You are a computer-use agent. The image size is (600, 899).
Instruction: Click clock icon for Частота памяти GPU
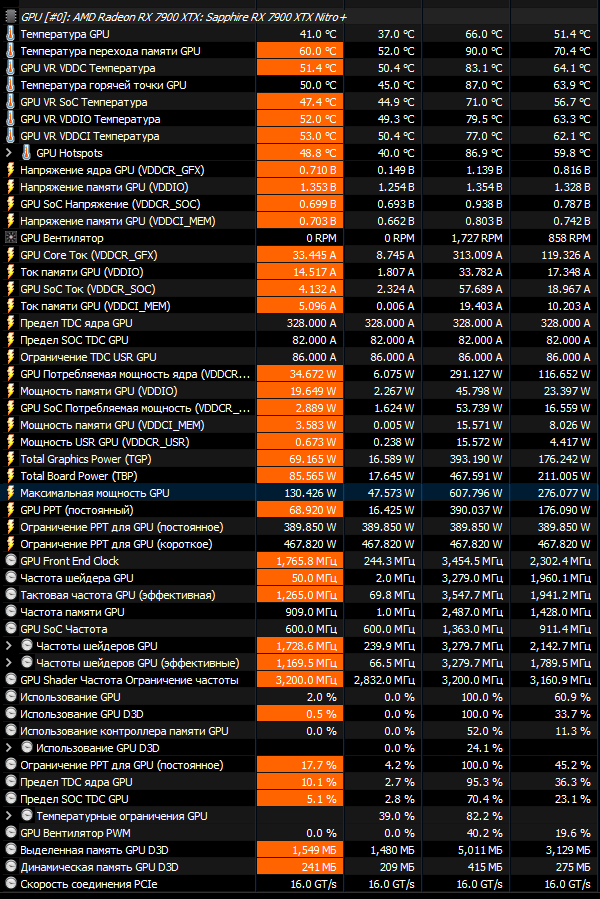[10, 612]
